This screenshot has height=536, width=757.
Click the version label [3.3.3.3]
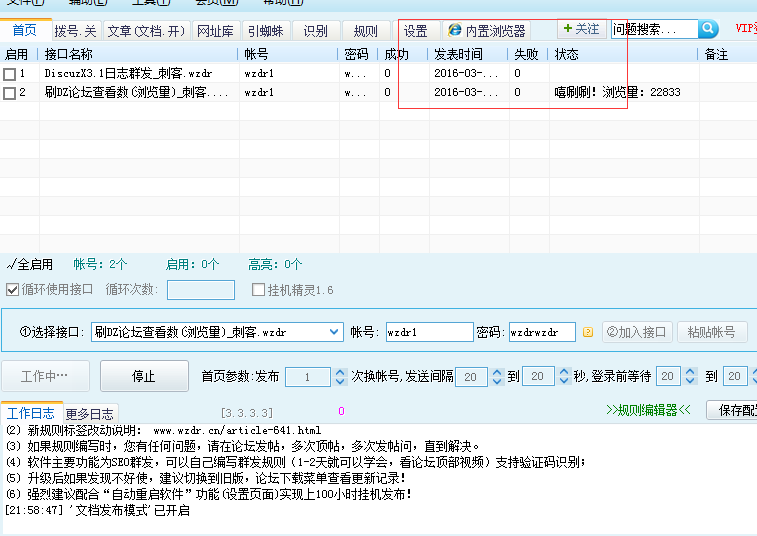click(x=247, y=413)
